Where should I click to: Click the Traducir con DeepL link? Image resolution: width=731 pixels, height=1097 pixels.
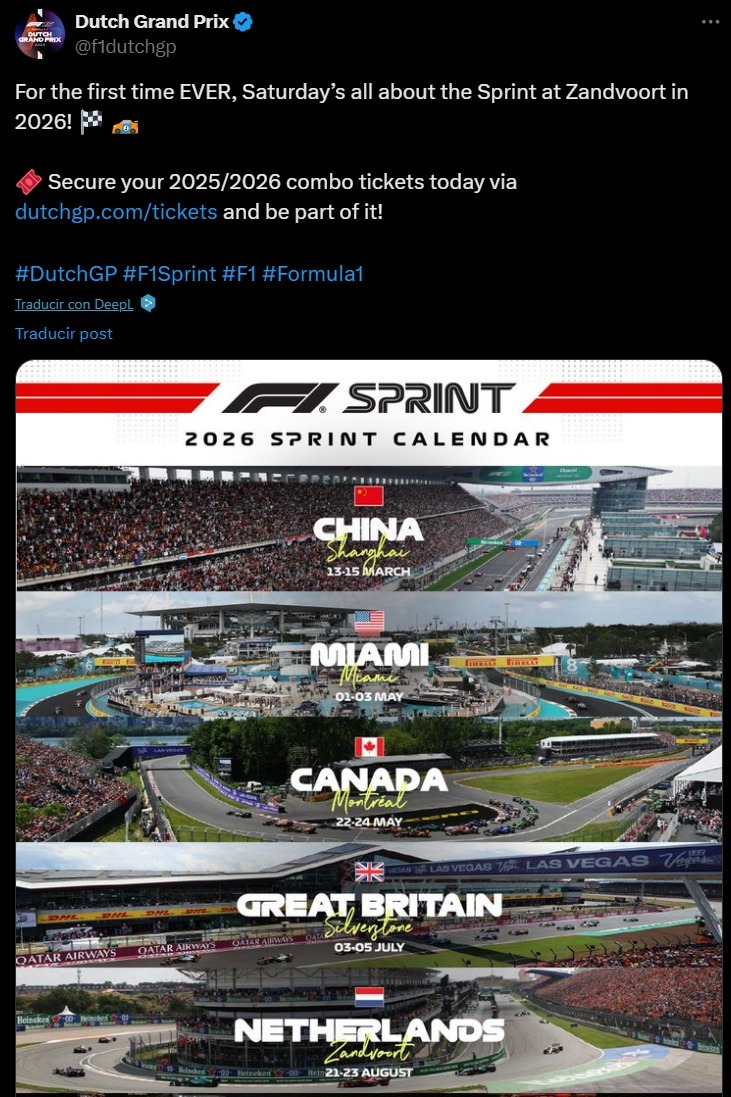75,304
